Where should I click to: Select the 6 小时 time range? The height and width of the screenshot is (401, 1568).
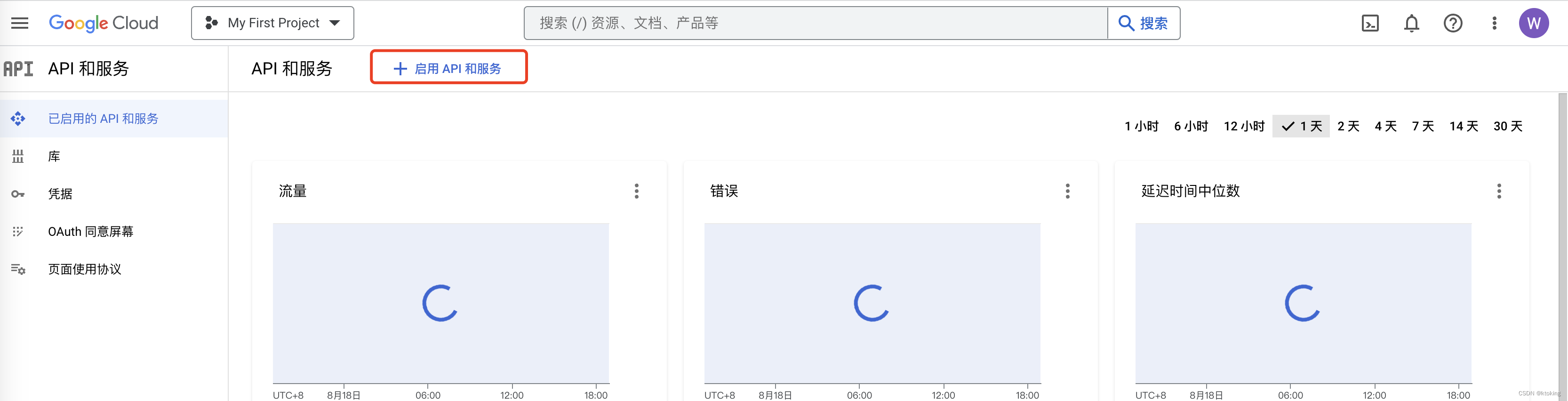[x=1191, y=126]
